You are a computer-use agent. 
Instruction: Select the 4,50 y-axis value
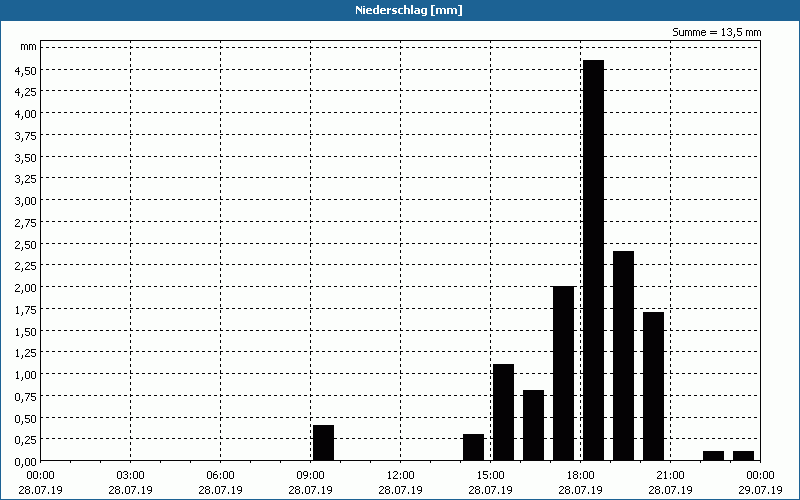(x=26, y=71)
